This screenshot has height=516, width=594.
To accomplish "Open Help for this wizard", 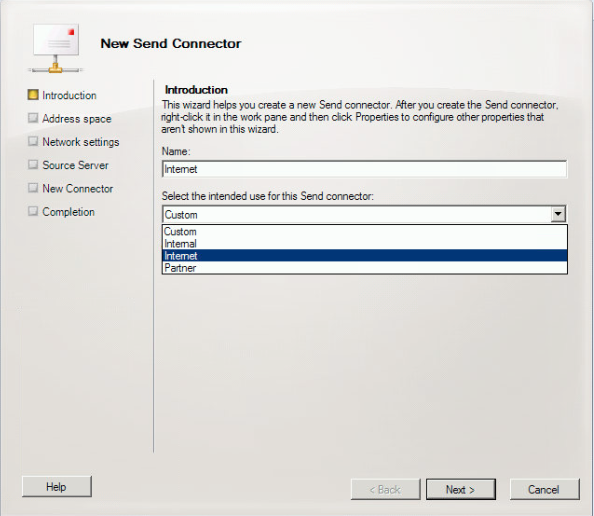I will [x=57, y=486].
